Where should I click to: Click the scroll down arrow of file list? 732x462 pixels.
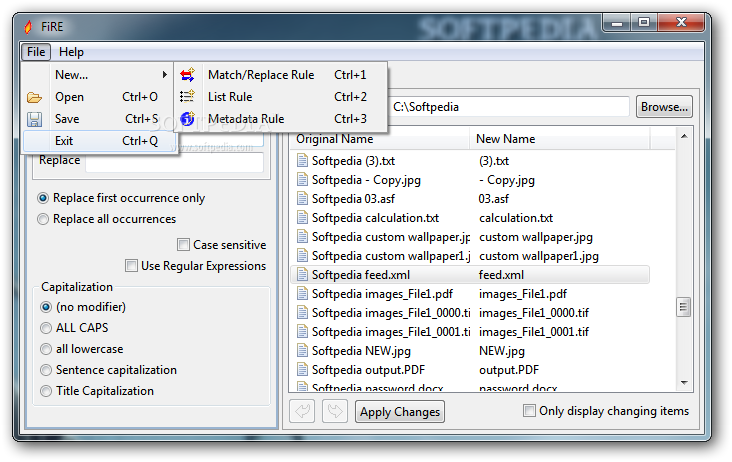[x=684, y=383]
